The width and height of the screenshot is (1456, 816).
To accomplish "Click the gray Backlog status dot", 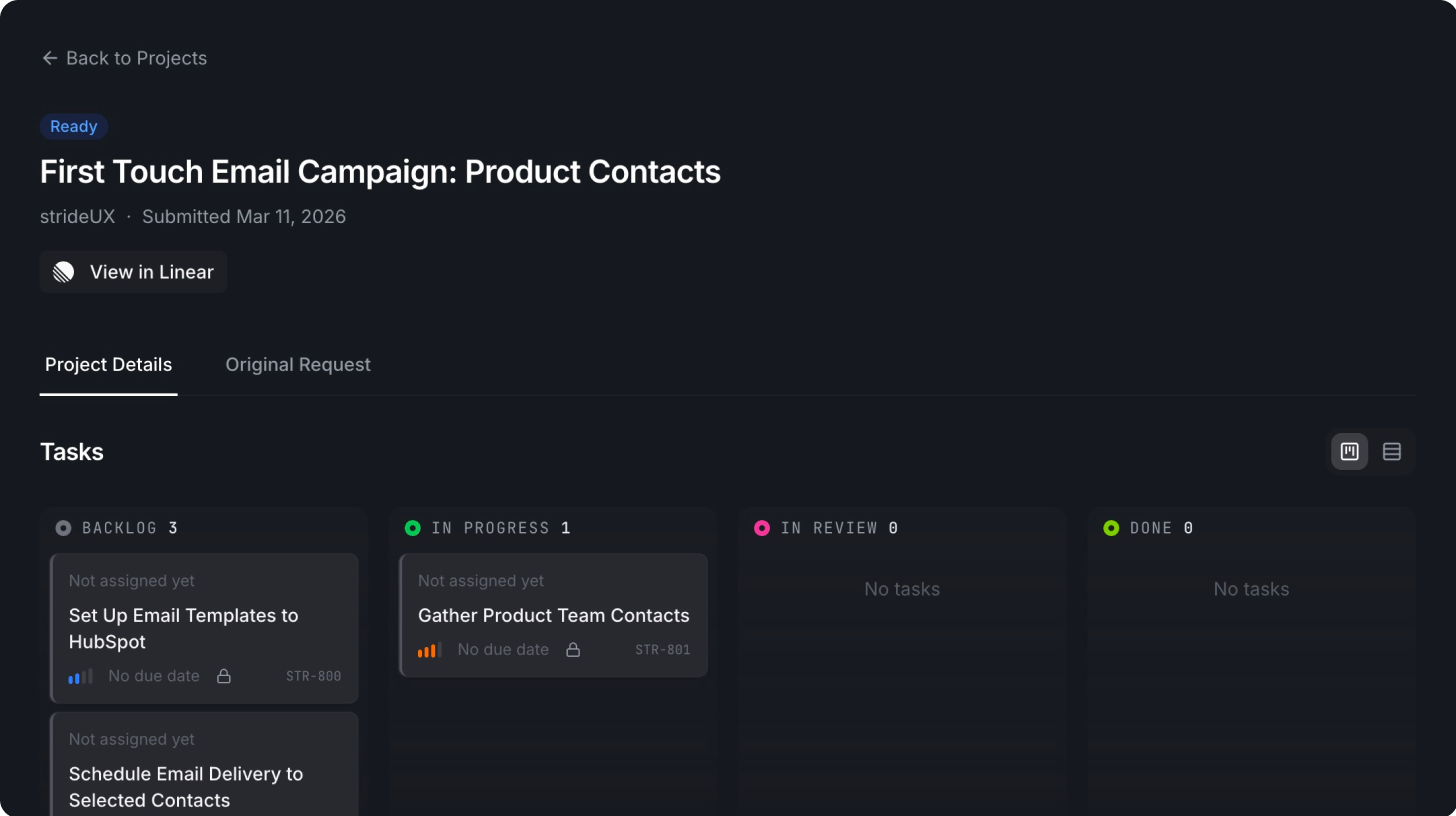I will pyautogui.click(x=63, y=528).
